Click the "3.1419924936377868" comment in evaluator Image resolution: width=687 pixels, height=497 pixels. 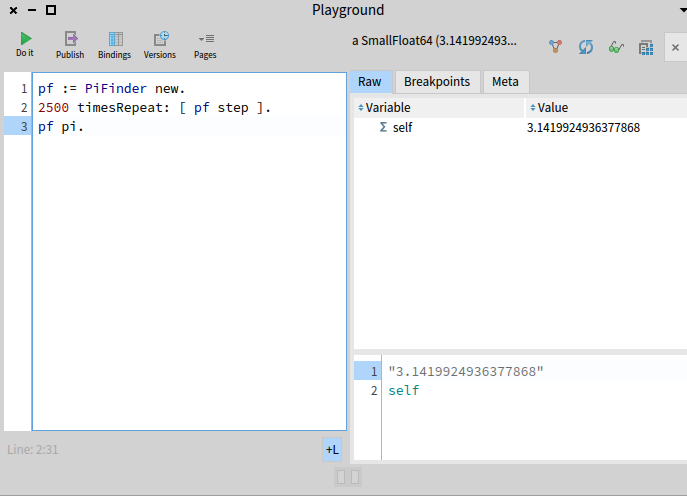466,372
